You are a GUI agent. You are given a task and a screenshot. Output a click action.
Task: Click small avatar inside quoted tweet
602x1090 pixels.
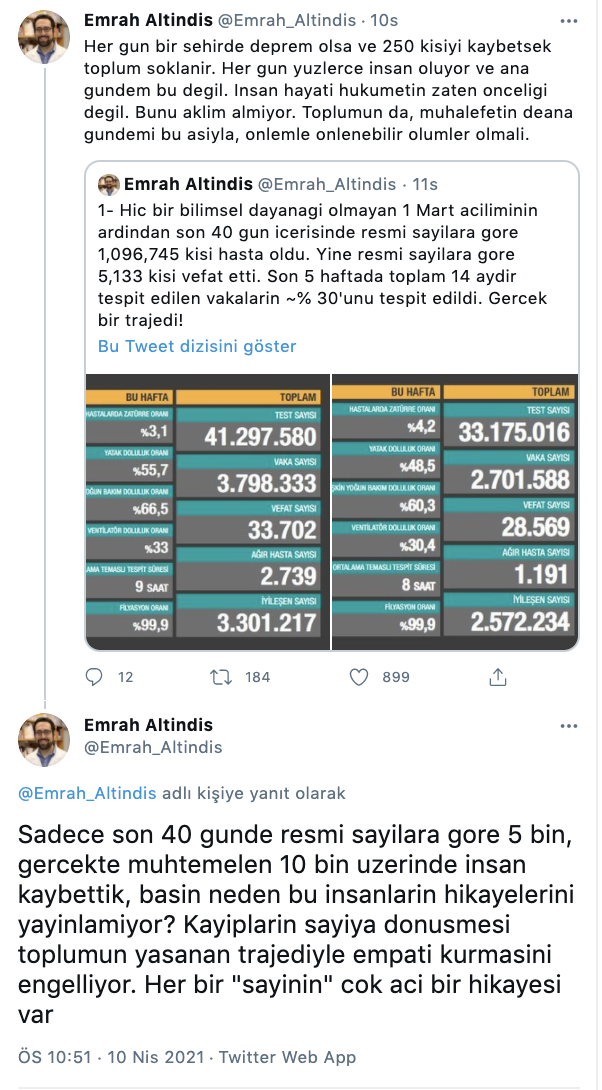coord(108,184)
